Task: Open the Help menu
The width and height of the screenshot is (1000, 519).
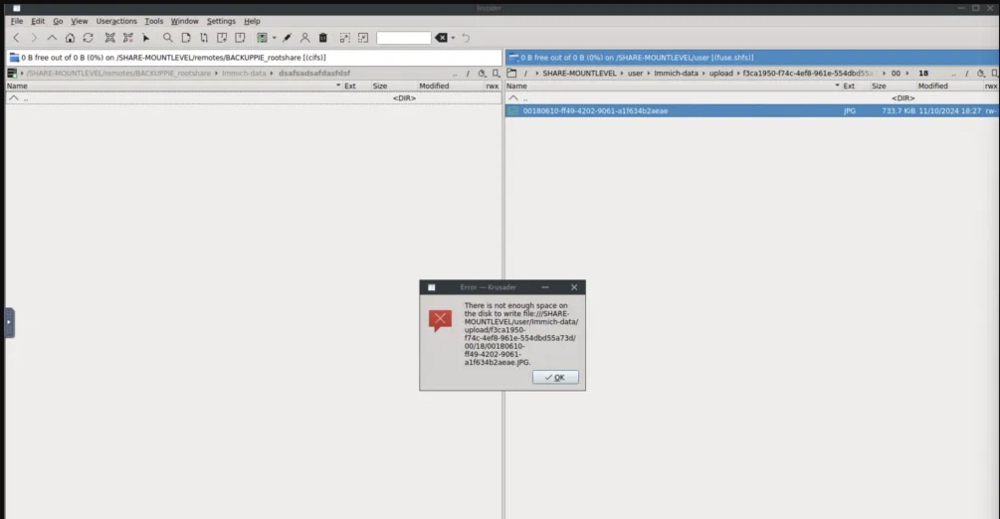Action: tap(252, 21)
